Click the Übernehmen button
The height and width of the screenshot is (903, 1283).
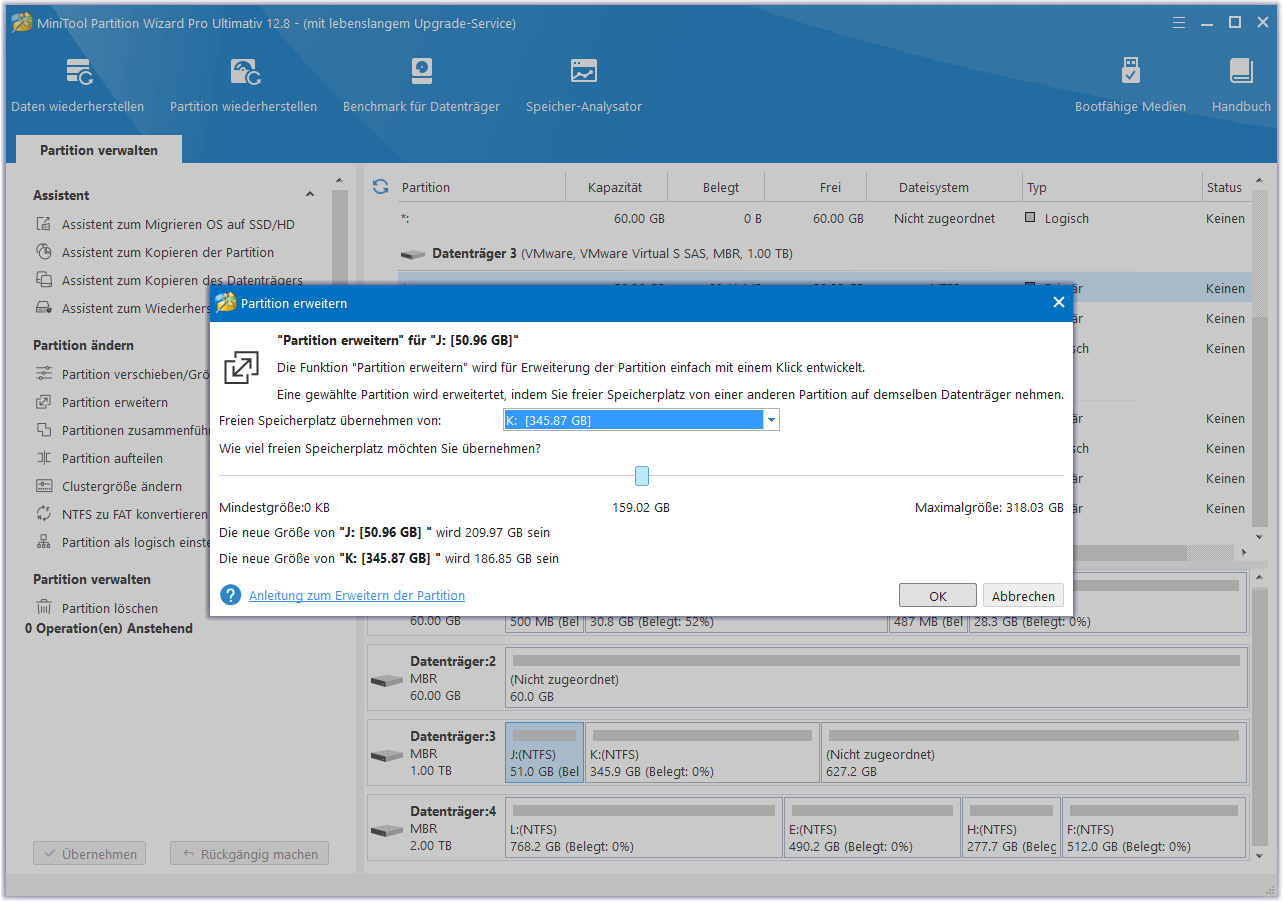coord(89,854)
